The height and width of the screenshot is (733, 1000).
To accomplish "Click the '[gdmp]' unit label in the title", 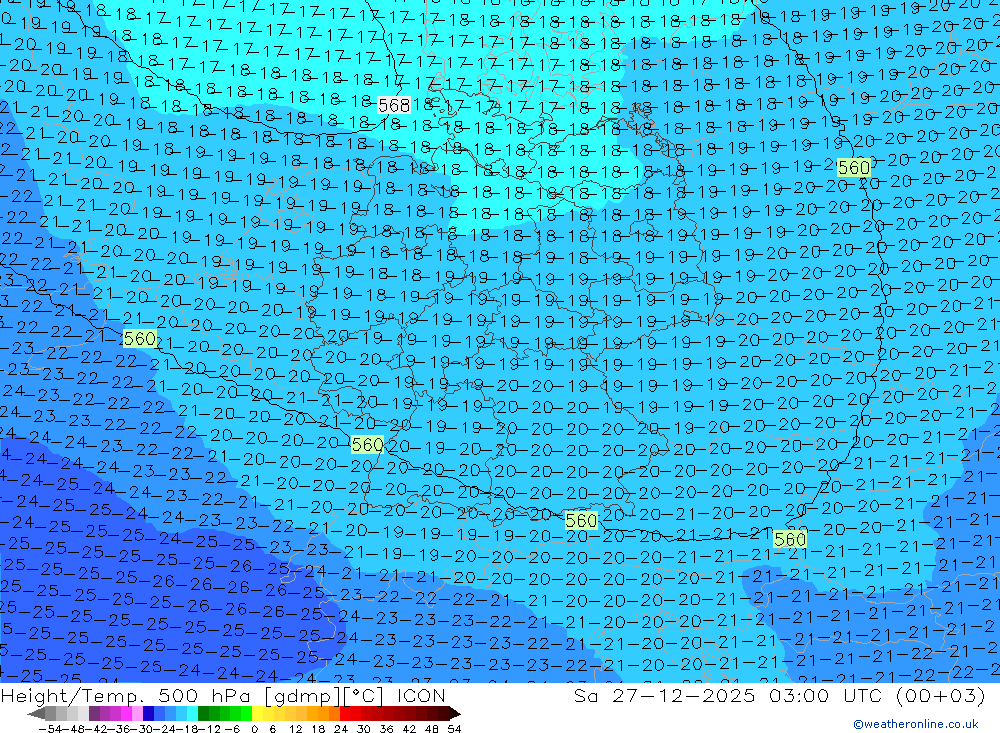I will [303, 695].
